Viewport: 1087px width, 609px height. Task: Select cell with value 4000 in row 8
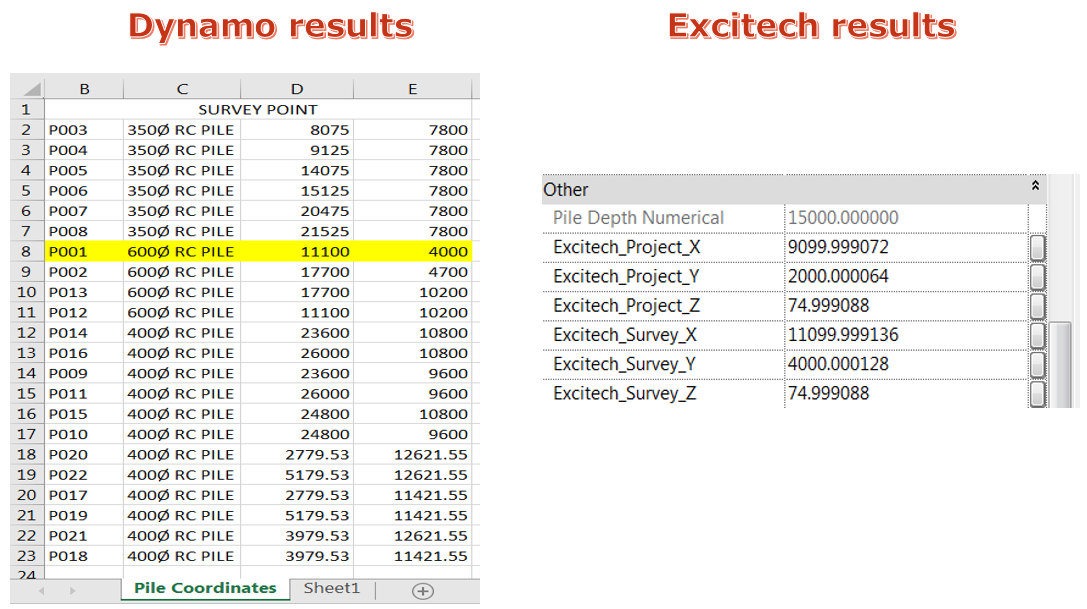[x=412, y=251]
